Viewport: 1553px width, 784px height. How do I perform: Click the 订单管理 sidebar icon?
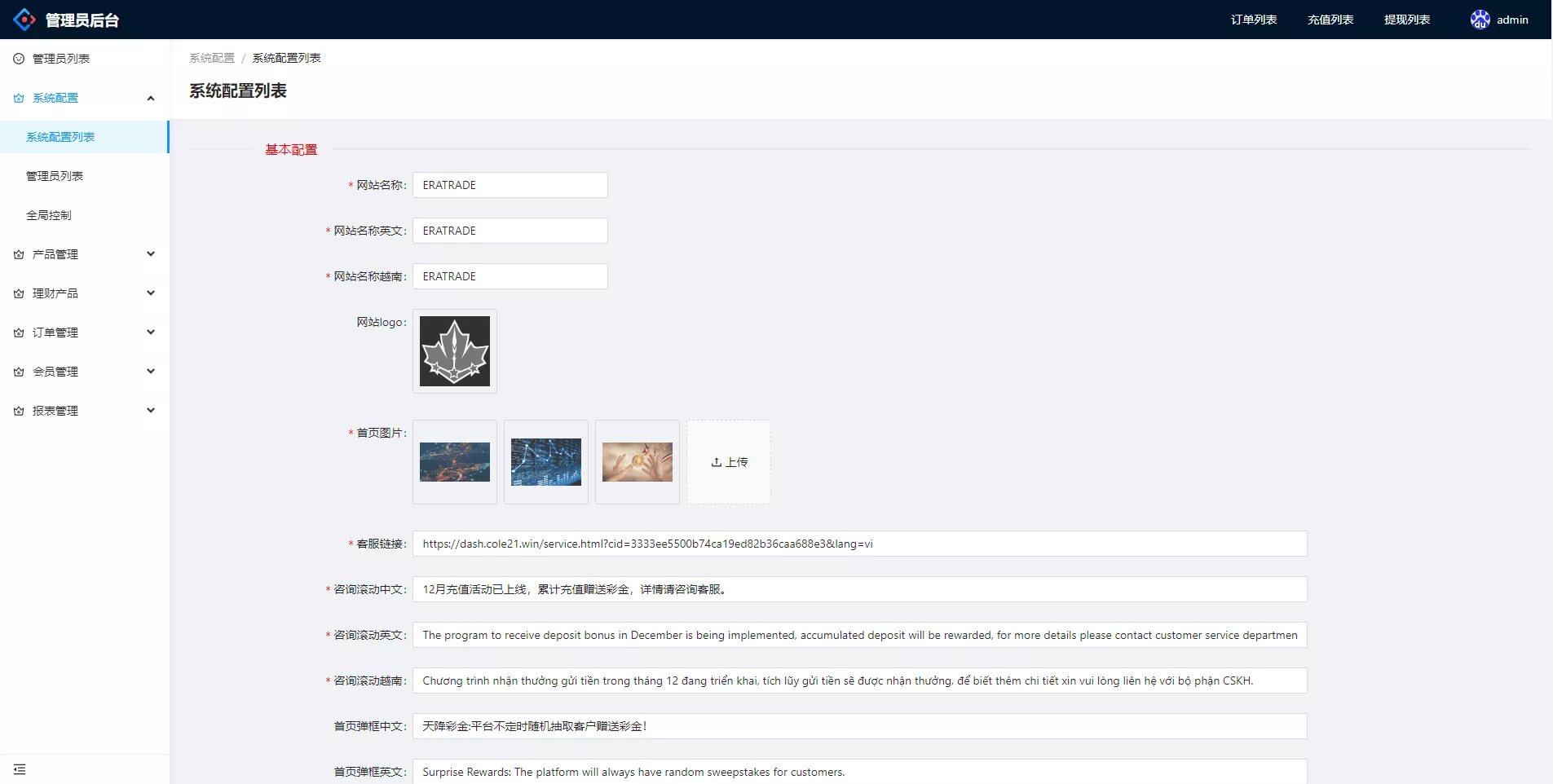point(17,332)
